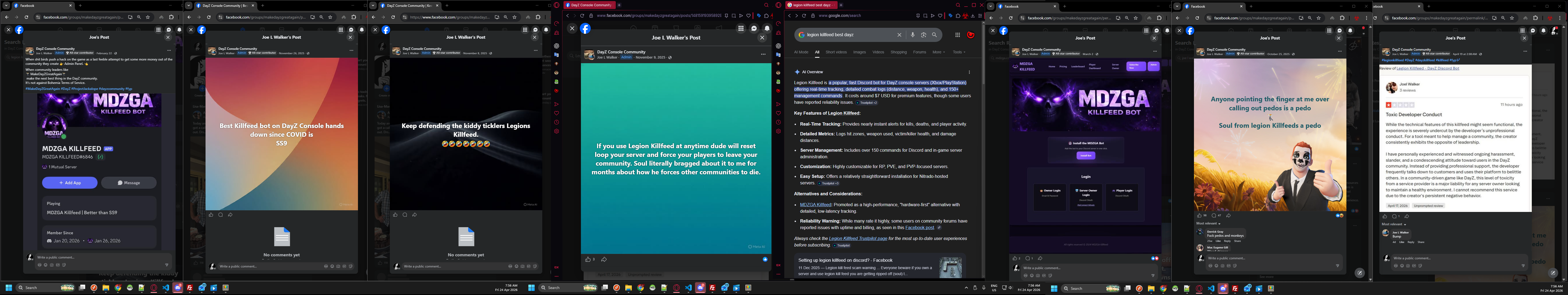The height and width of the screenshot is (295, 1568).
Task: Start Google voice search with the microphone
Action: (x=912, y=35)
